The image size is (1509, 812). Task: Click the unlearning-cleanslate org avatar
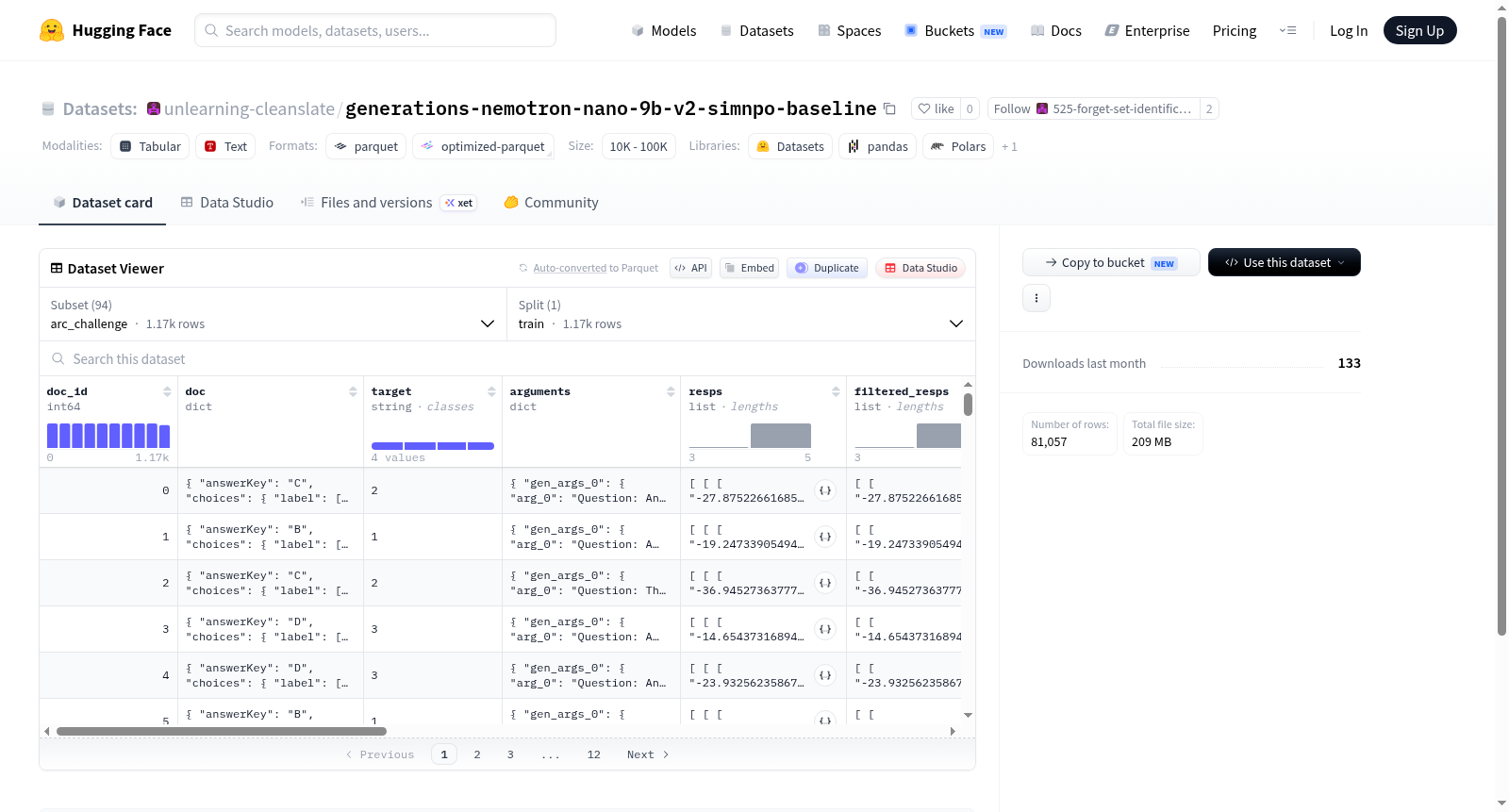pyautogui.click(x=154, y=108)
